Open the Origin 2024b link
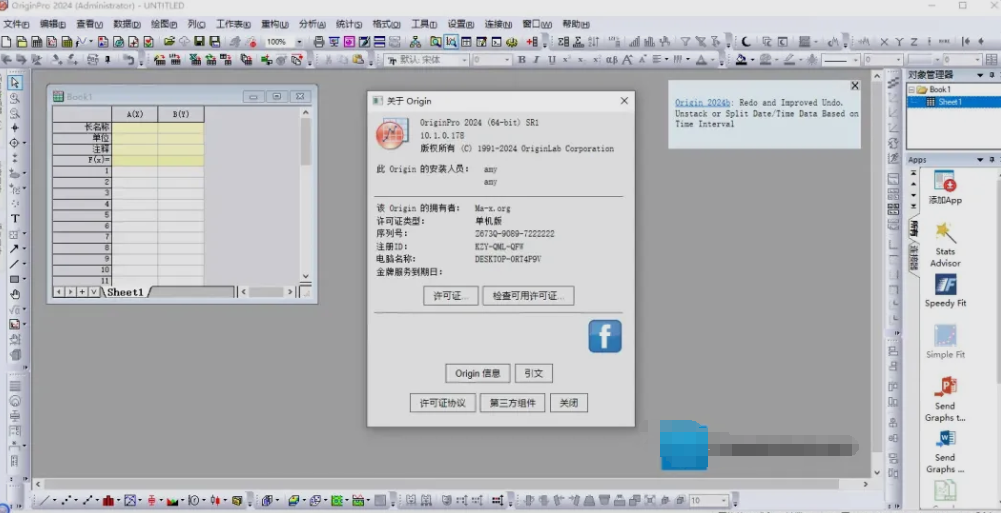 pos(703,102)
